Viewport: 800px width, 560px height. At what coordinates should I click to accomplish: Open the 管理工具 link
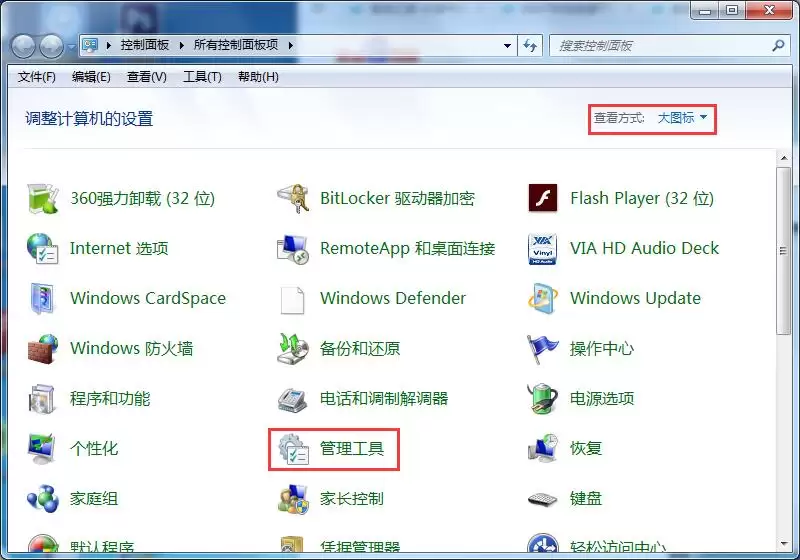click(352, 448)
